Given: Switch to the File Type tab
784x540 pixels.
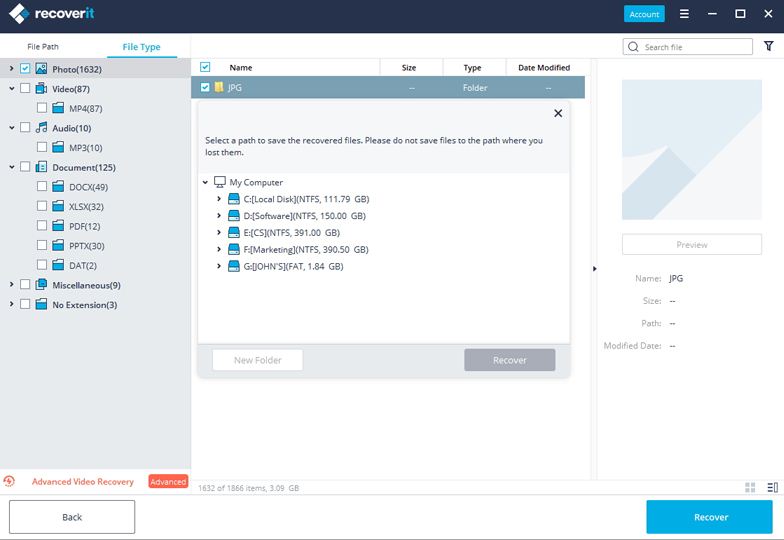Looking at the screenshot, I should 142,46.
